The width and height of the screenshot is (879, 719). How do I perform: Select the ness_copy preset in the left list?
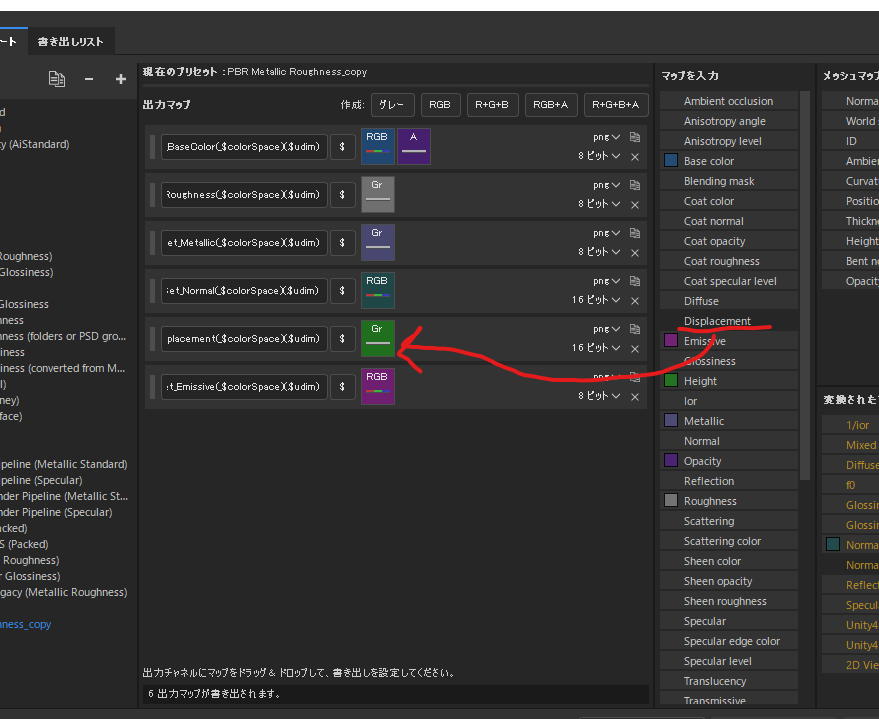[24, 624]
